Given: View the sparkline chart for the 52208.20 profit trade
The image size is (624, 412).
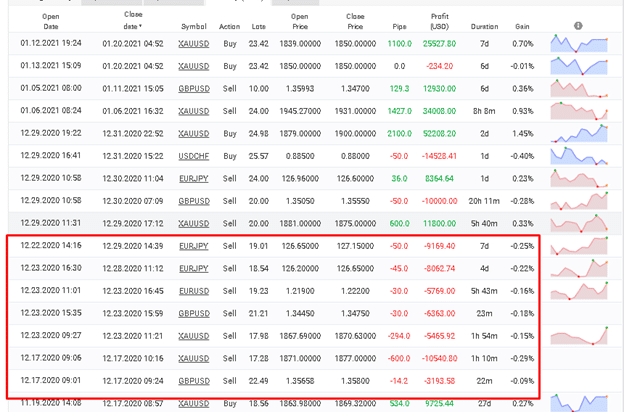Looking at the screenshot, I should [579, 133].
